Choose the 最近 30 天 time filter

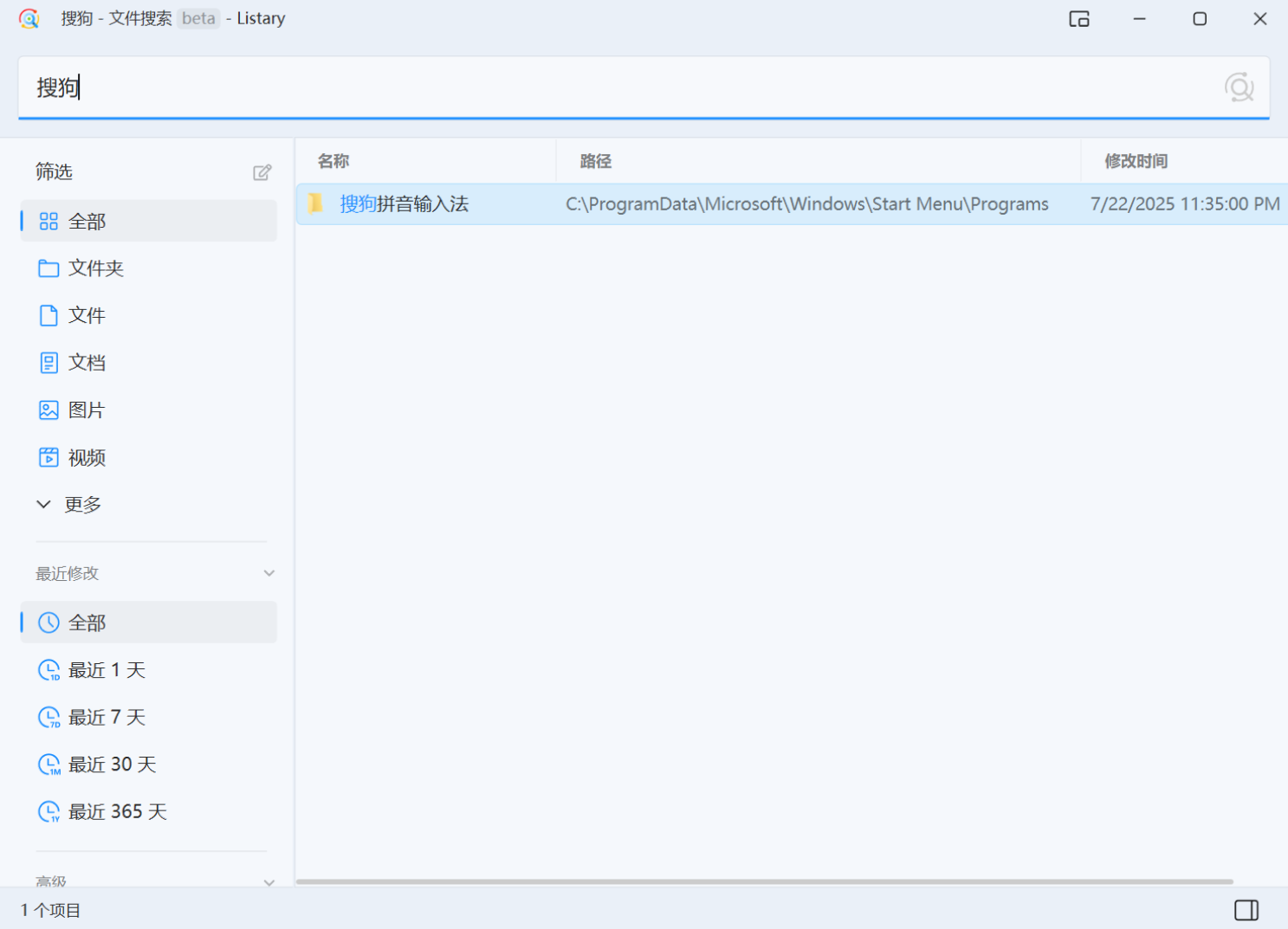point(149,764)
